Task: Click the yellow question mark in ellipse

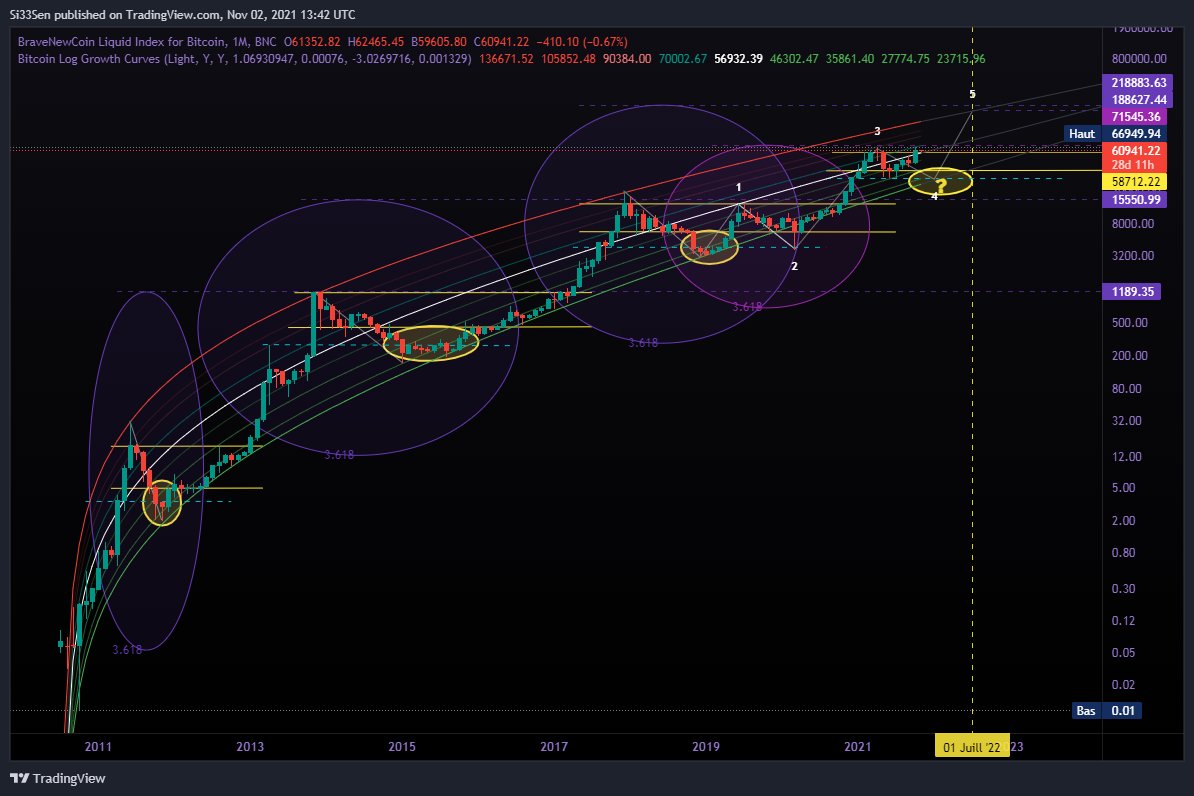Action: point(940,184)
